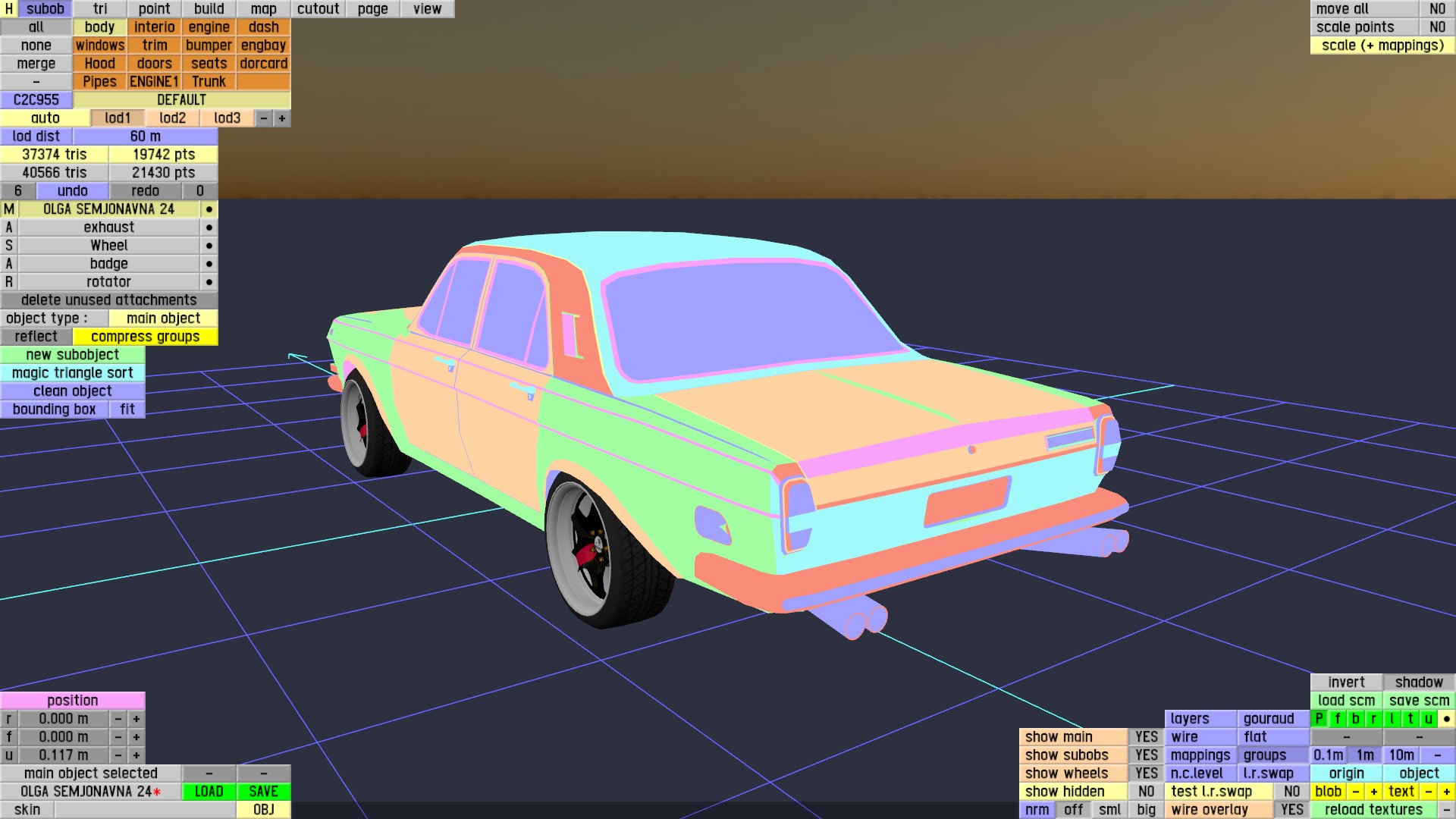Select the windows color group
Viewport: 1456px width, 819px height.
pos(99,45)
